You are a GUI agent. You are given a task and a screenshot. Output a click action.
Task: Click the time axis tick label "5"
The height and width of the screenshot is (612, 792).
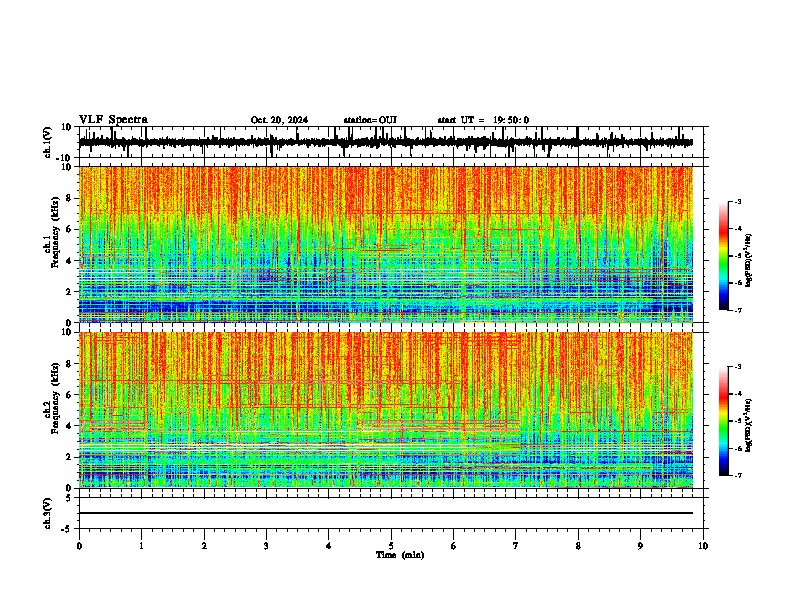pos(391,546)
